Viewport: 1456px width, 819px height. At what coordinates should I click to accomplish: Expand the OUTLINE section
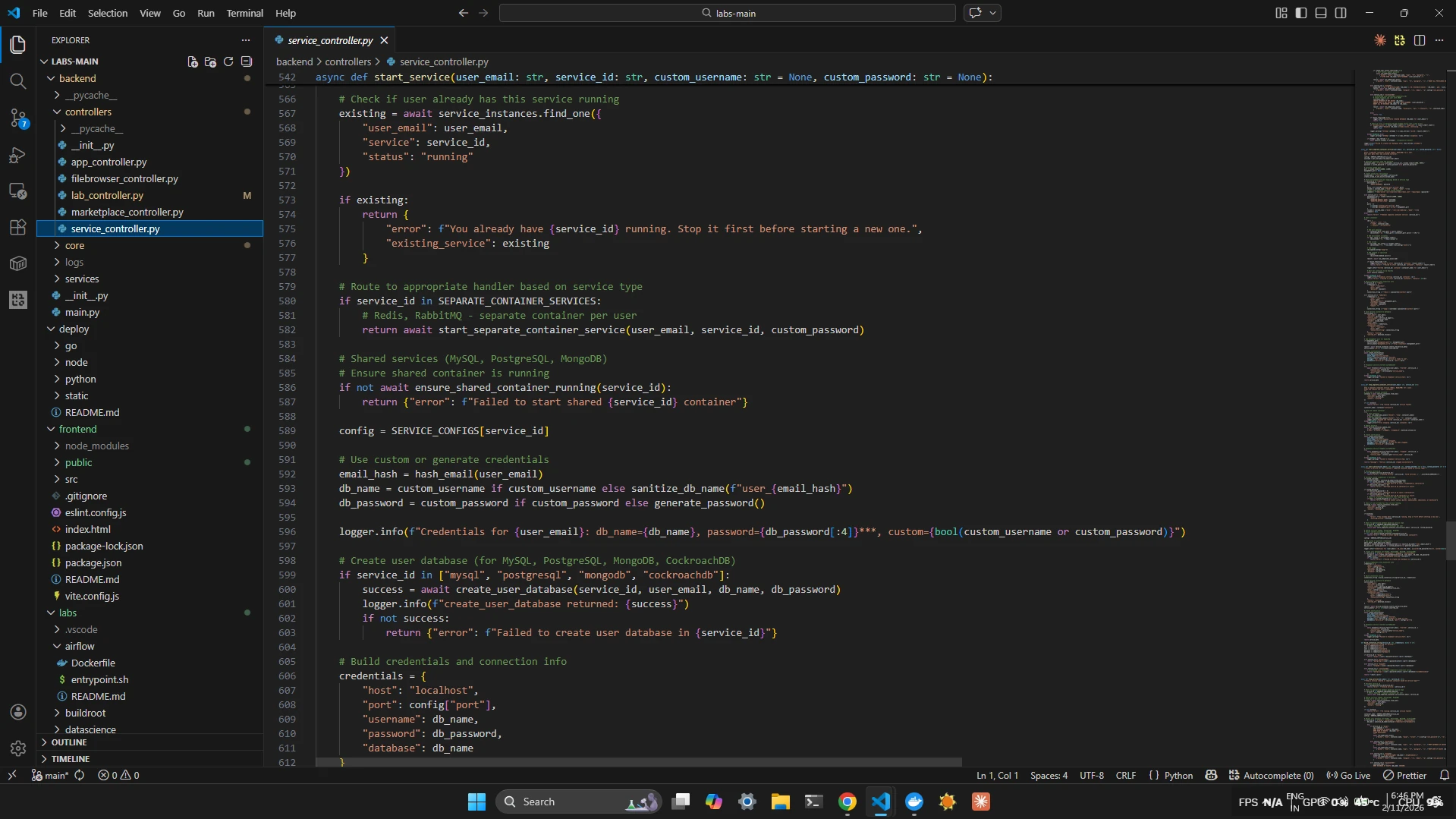(x=69, y=742)
